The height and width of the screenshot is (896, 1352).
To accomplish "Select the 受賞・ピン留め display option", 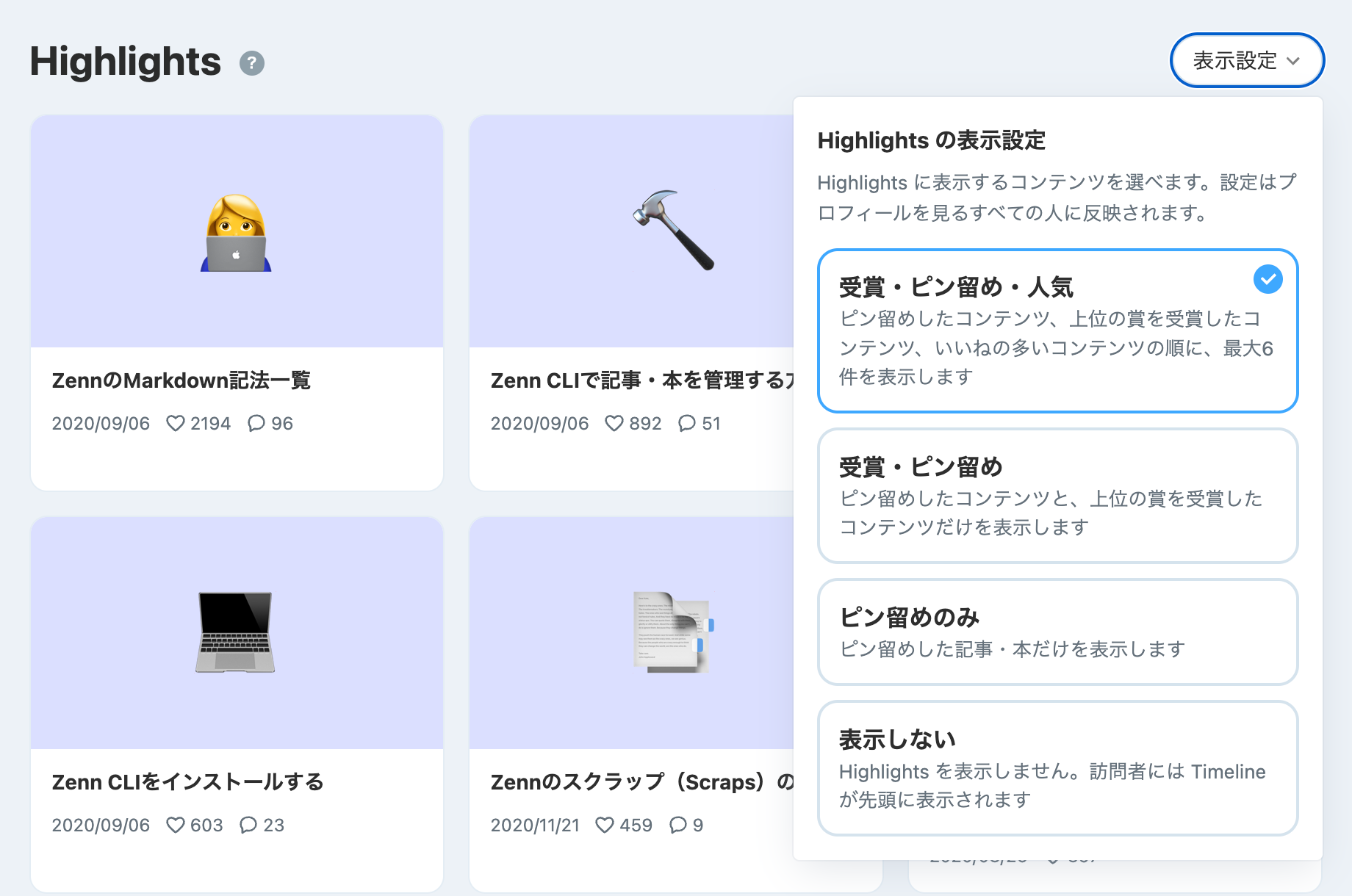I will pos(1057,496).
